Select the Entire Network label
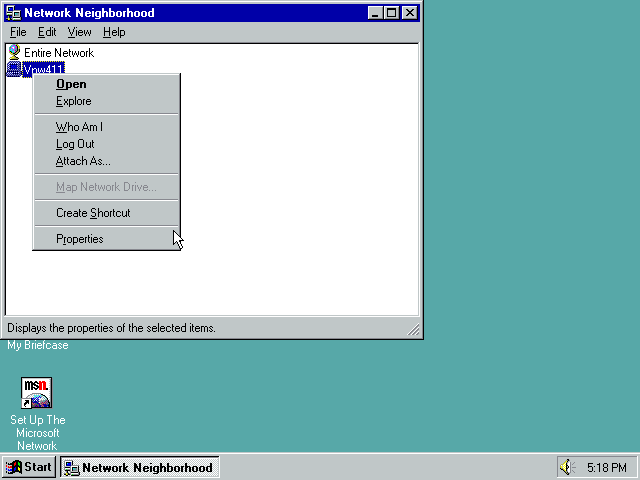 (x=59, y=53)
